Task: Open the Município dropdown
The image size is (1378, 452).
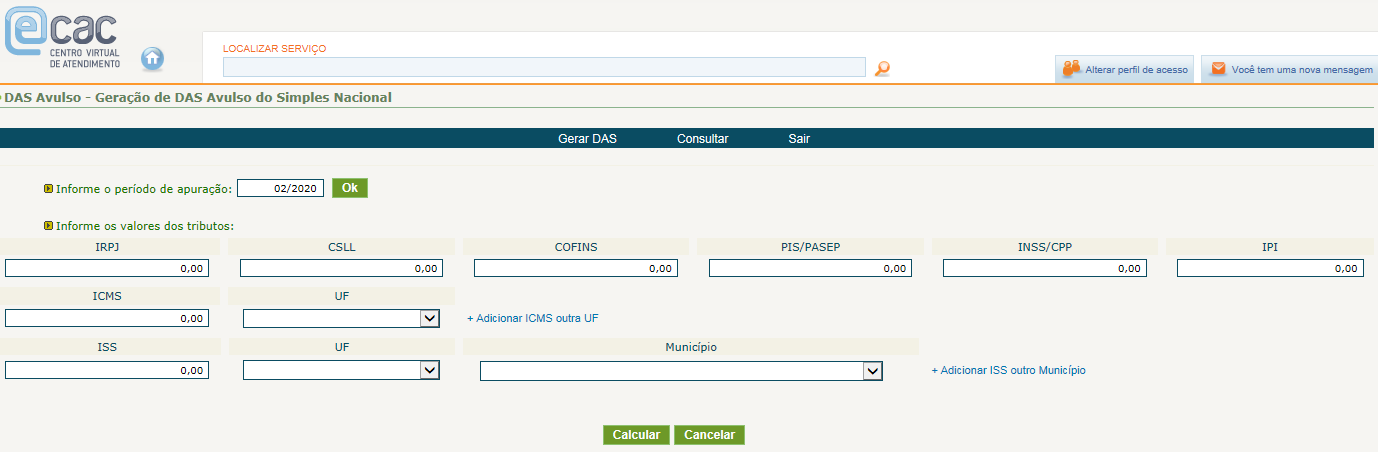Action: [x=681, y=371]
